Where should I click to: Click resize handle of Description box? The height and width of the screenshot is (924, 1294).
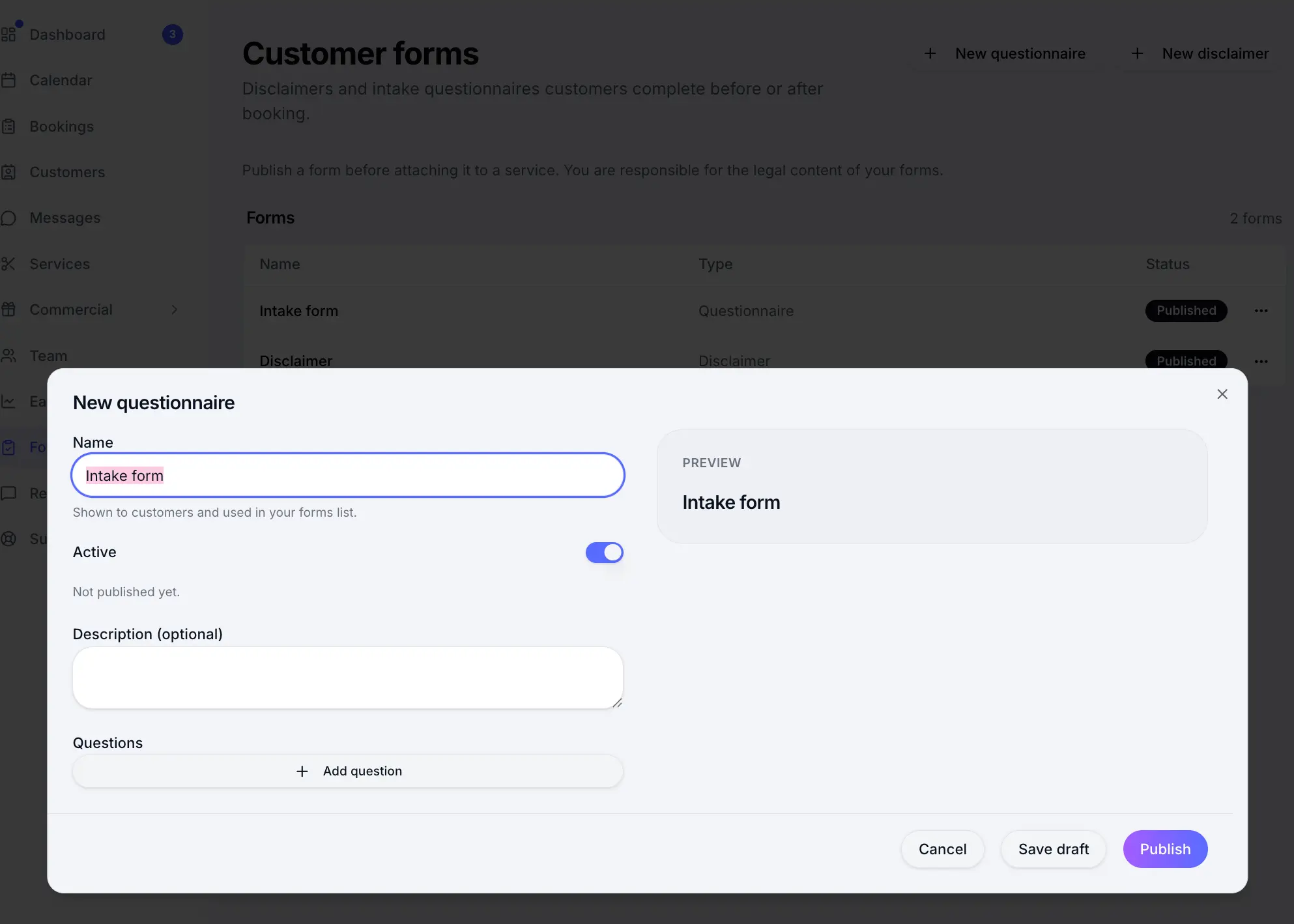[x=617, y=702]
